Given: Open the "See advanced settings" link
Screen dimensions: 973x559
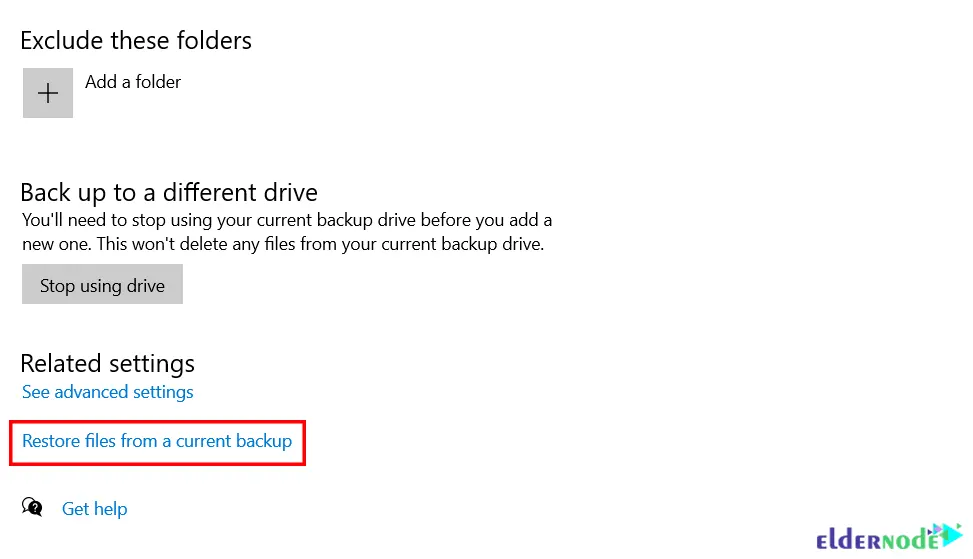Looking at the screenshot, I should pyautogui.click(x=107, y=392).
